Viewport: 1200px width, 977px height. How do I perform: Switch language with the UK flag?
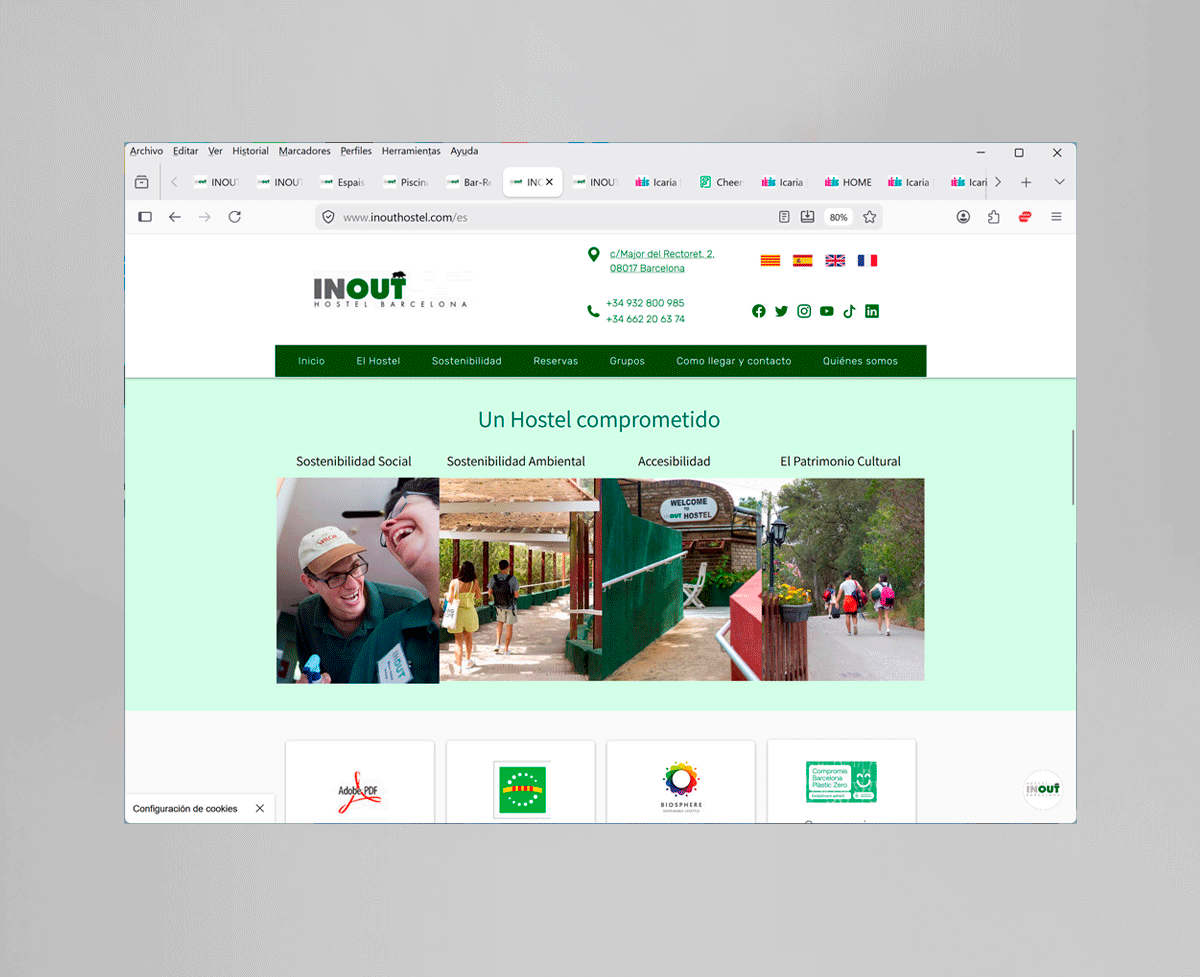[x=835, y=260]
